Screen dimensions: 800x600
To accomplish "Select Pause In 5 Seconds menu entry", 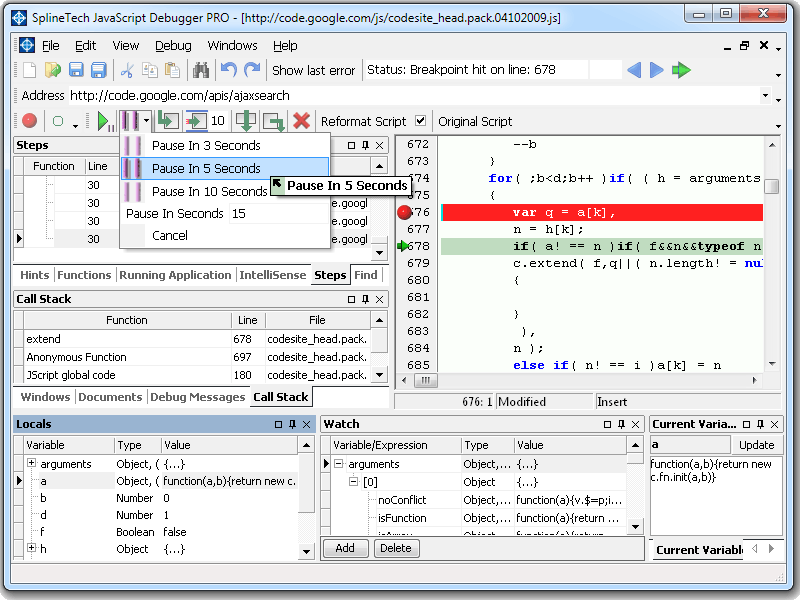I will tap(200, 168).
